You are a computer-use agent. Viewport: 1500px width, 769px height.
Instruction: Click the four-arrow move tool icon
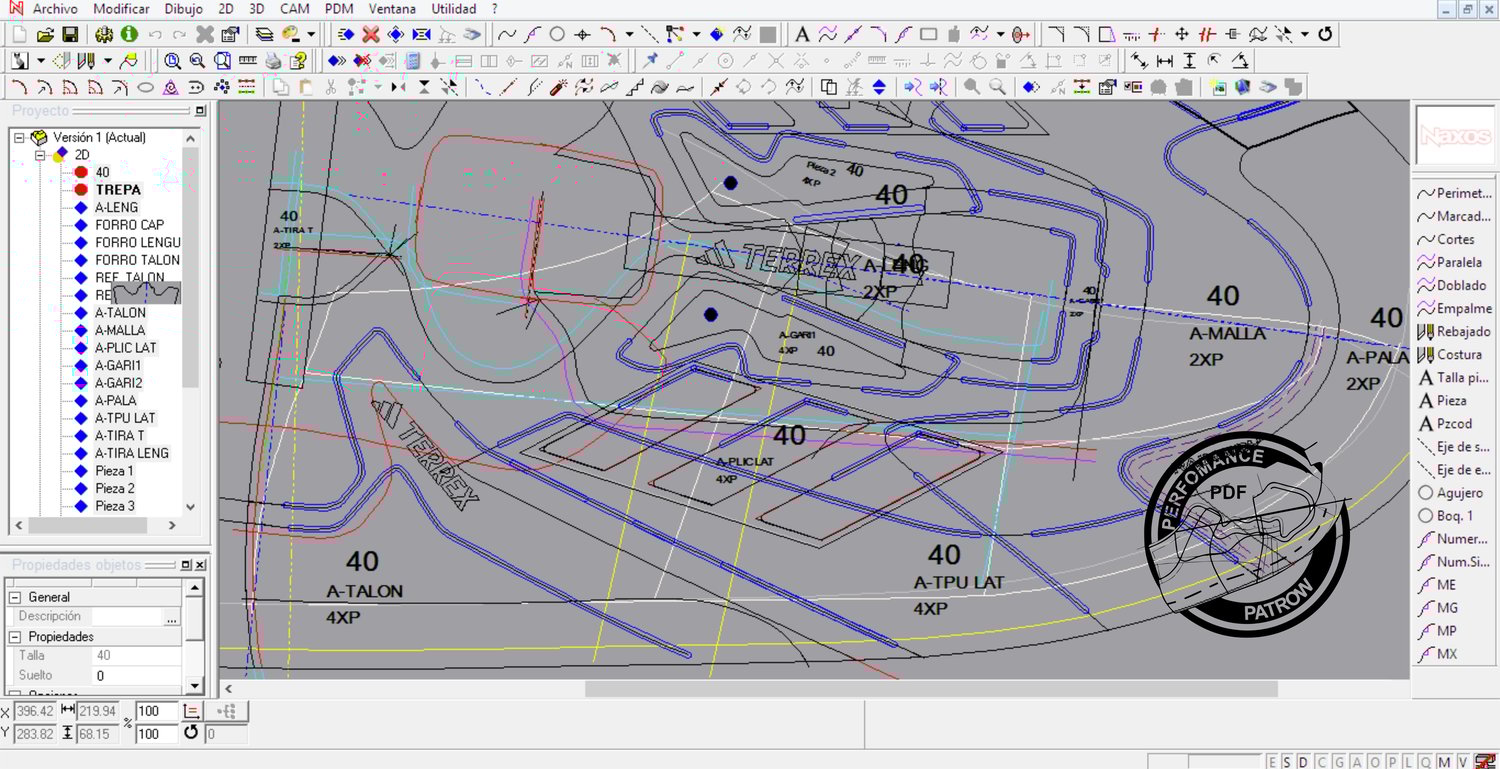pyautogui.click(x=1181, y=35)
